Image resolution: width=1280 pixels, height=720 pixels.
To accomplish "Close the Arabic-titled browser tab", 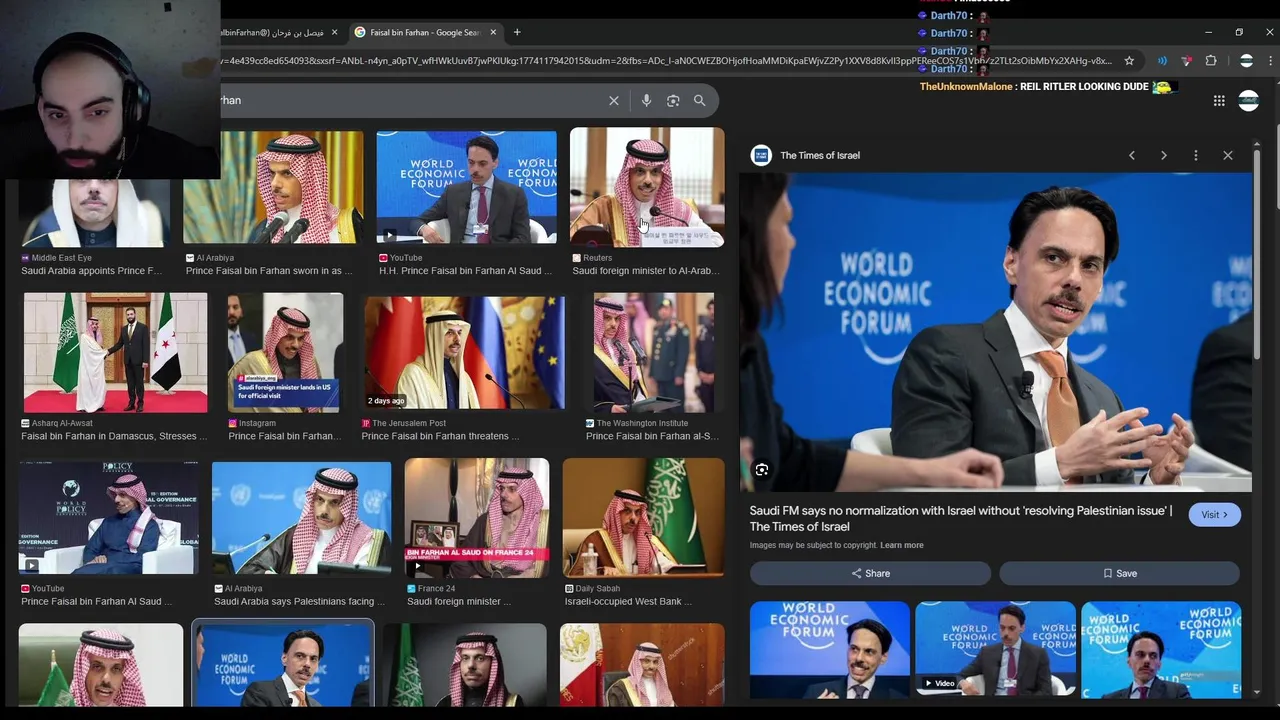I will (x=334, y=32).
